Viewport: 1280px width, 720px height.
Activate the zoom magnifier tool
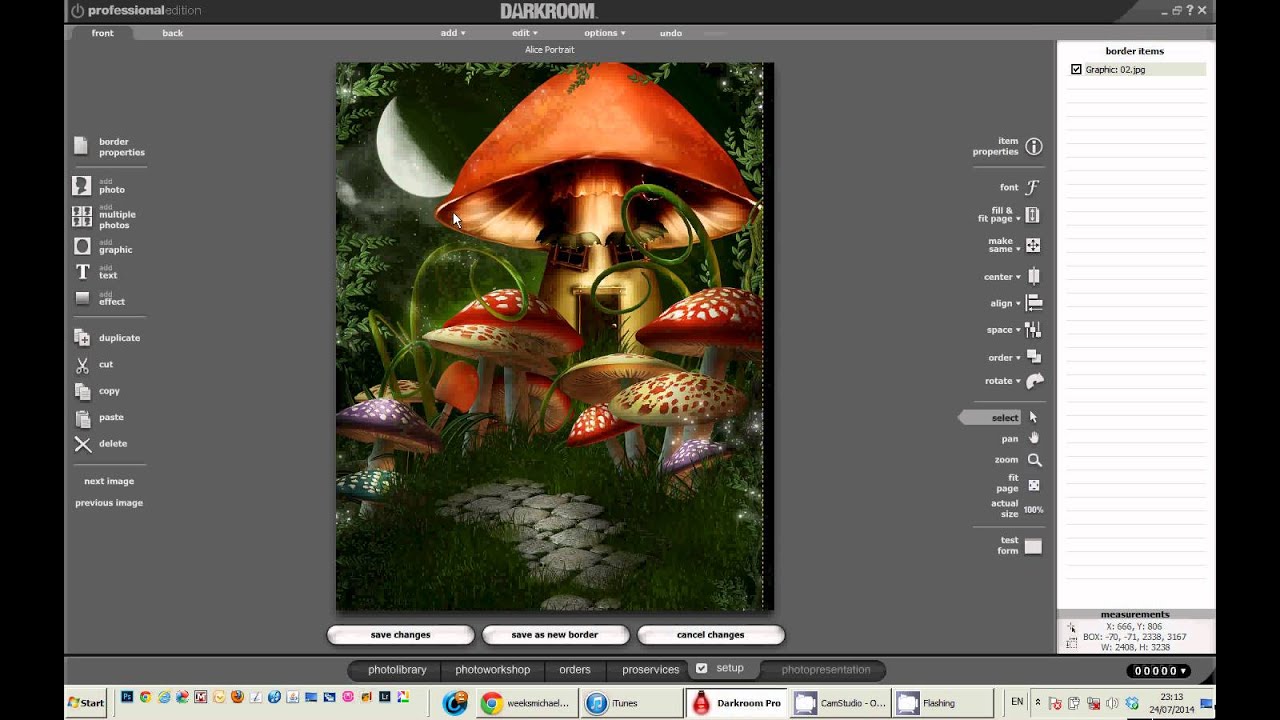coord(1034,460)
